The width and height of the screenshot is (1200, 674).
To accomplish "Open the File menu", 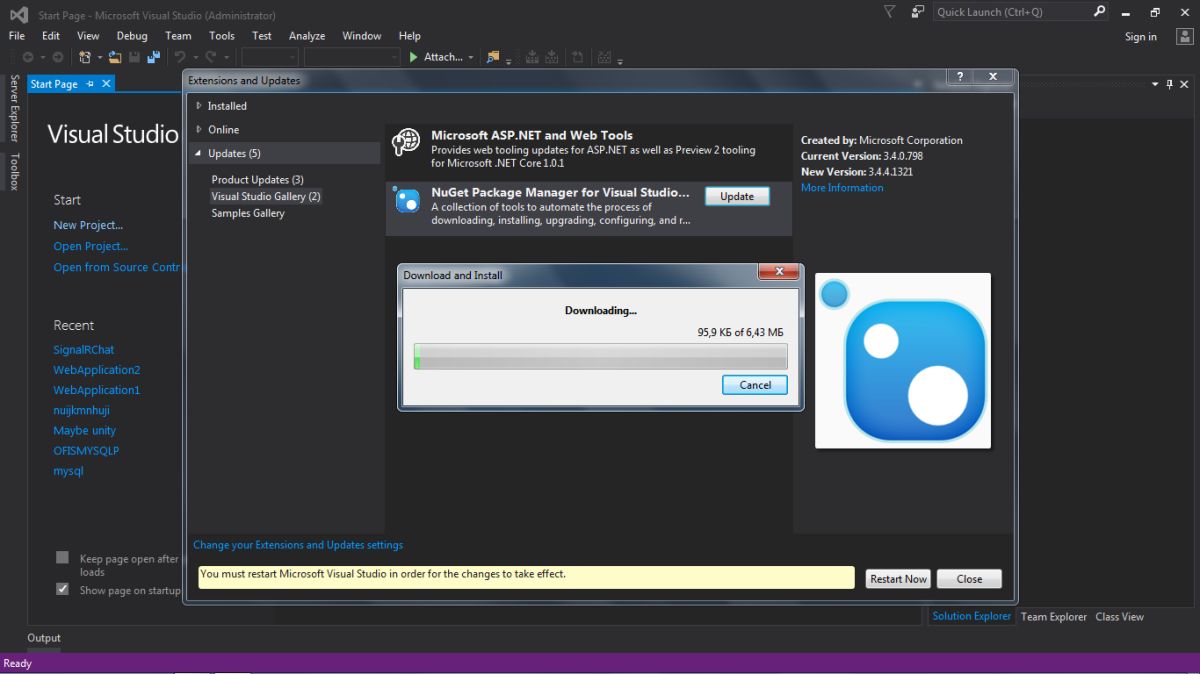I will pos(17,35).
